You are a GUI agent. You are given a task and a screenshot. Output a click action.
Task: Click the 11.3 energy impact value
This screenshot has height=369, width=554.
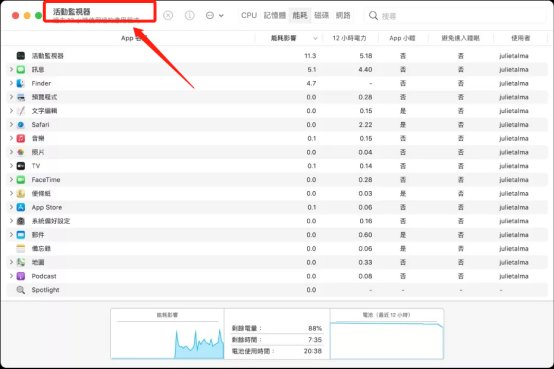coord(310,56)
